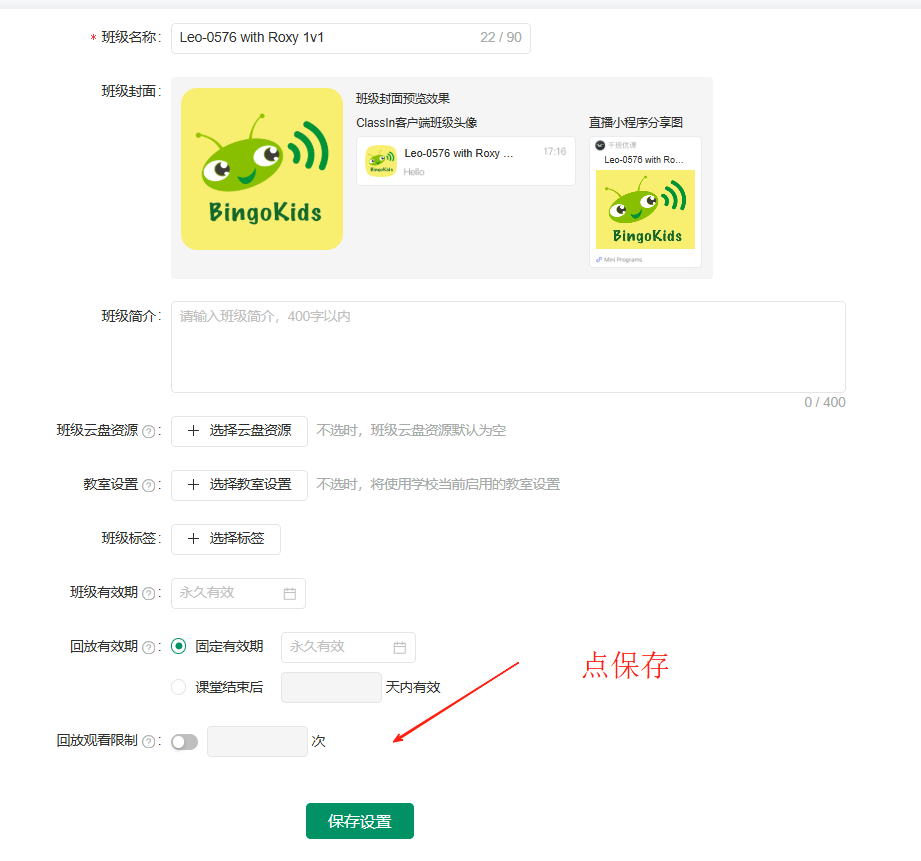Screen dimensions: 921x861
Task: Click the 班级名称 input field
Action: pos(351,38)
